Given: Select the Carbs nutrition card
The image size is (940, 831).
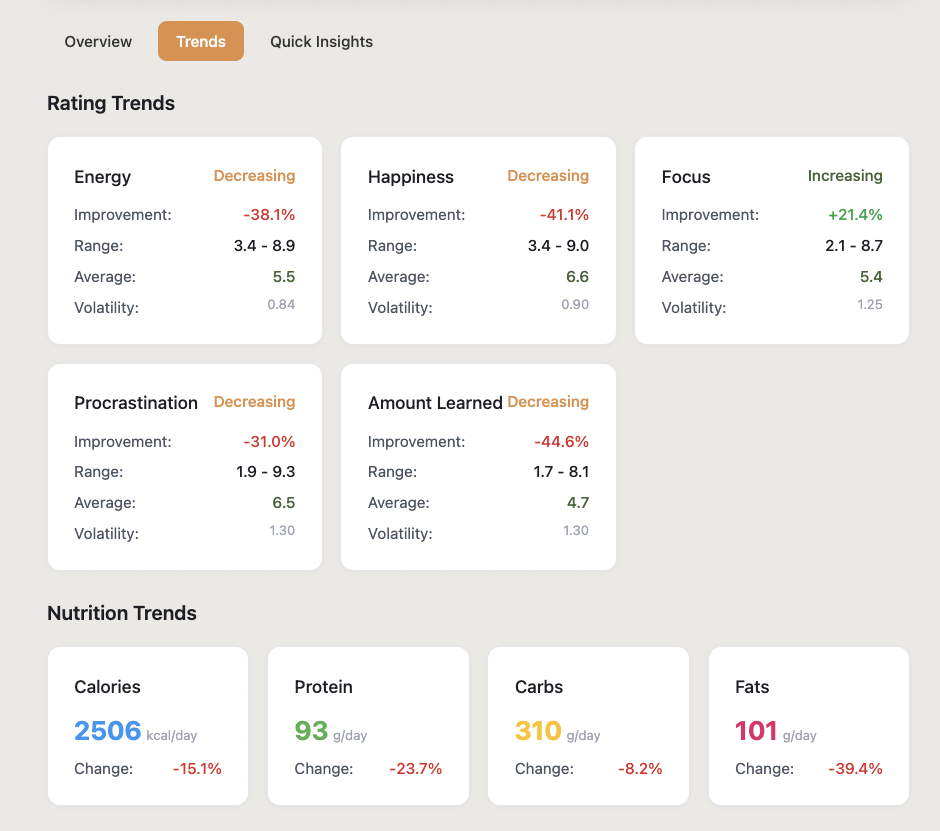Looking at the screenshot, I should (x=588, y=726).
